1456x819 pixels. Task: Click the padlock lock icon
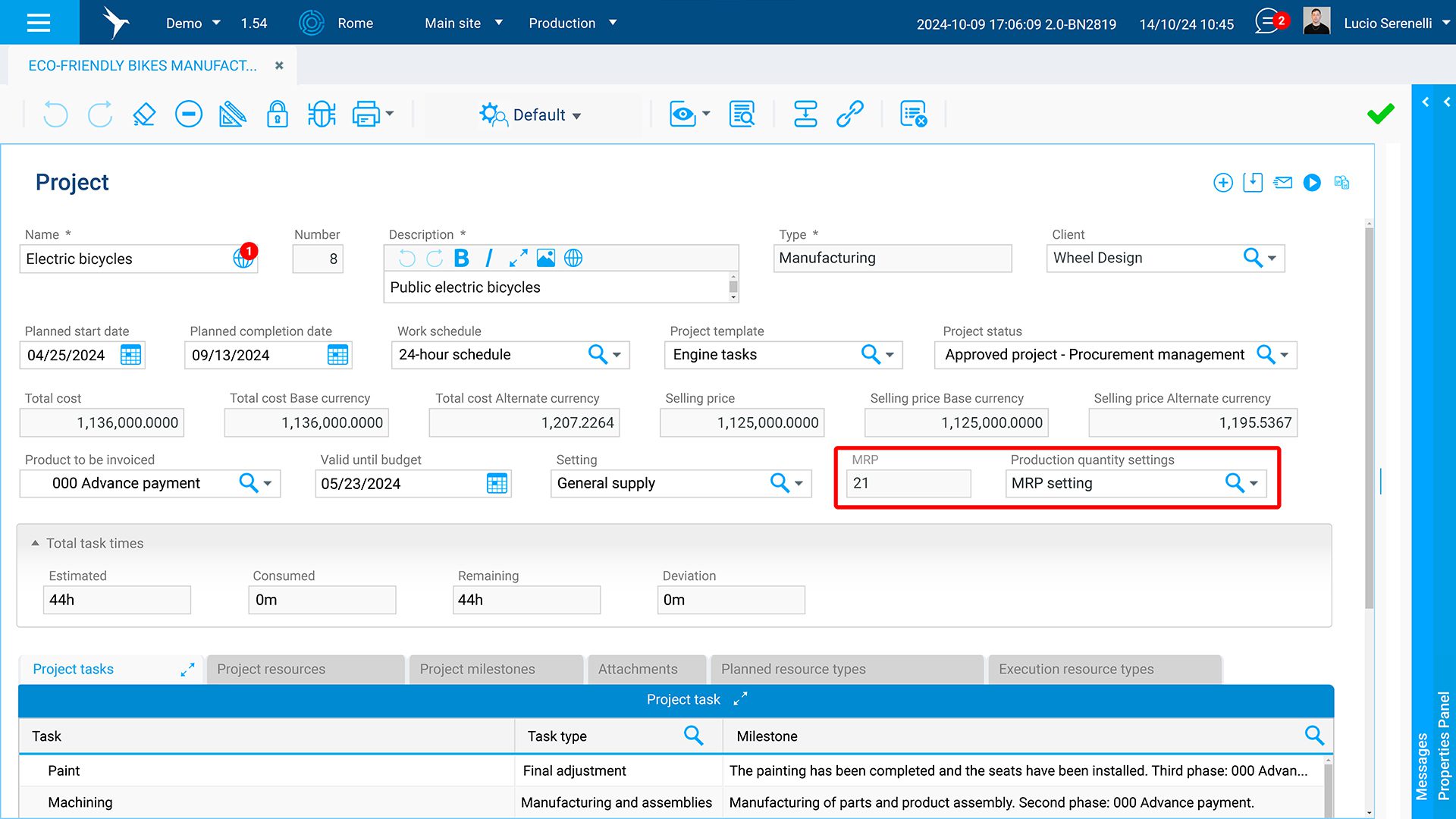coord(277,115)
